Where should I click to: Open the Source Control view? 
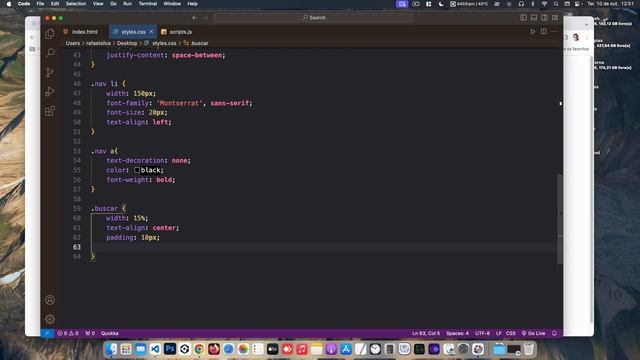click(50, 72)
